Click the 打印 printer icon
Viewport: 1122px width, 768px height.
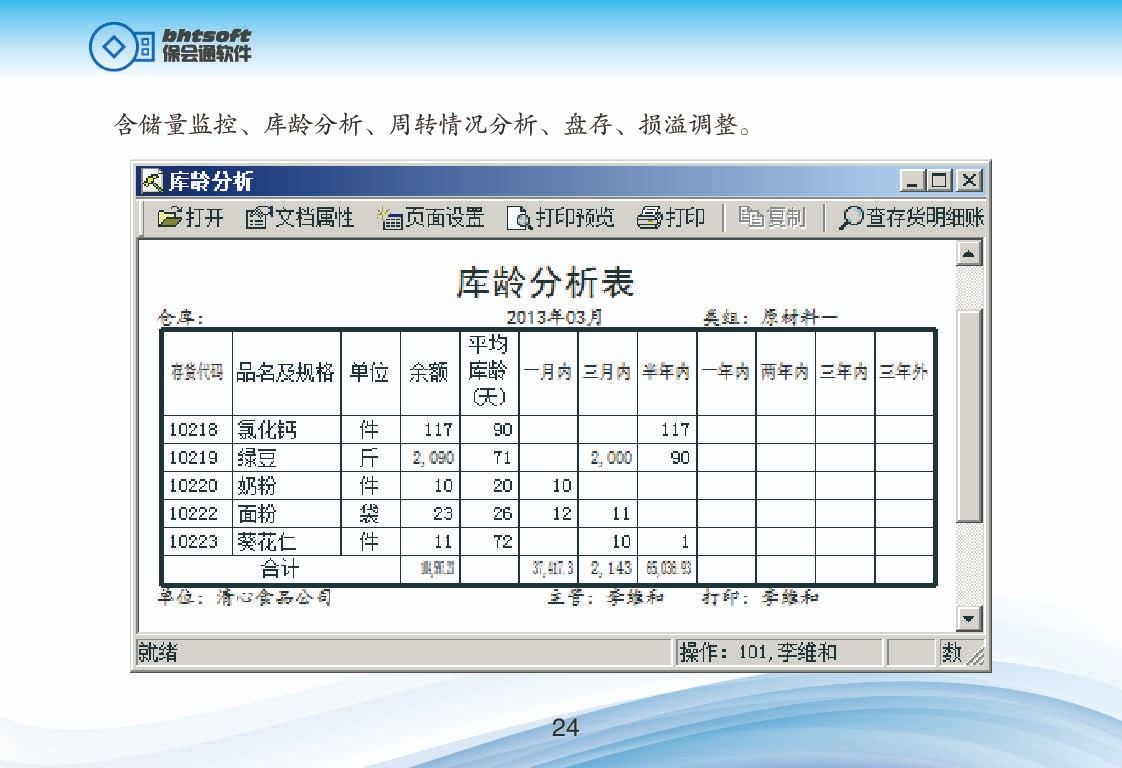(650, 217)
